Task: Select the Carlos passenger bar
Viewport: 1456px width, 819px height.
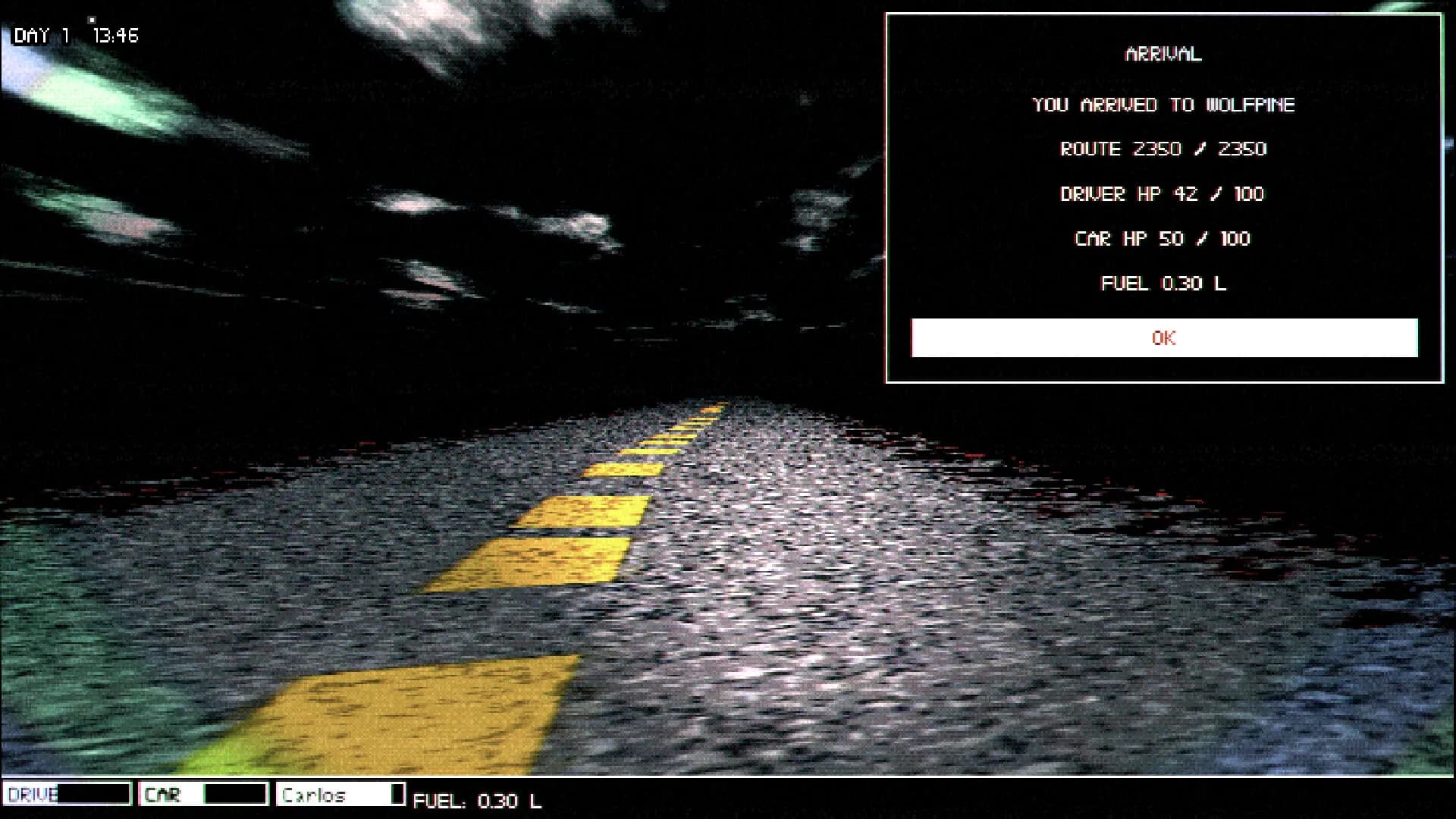Action: pyautogui.click(x=340, y=794)
